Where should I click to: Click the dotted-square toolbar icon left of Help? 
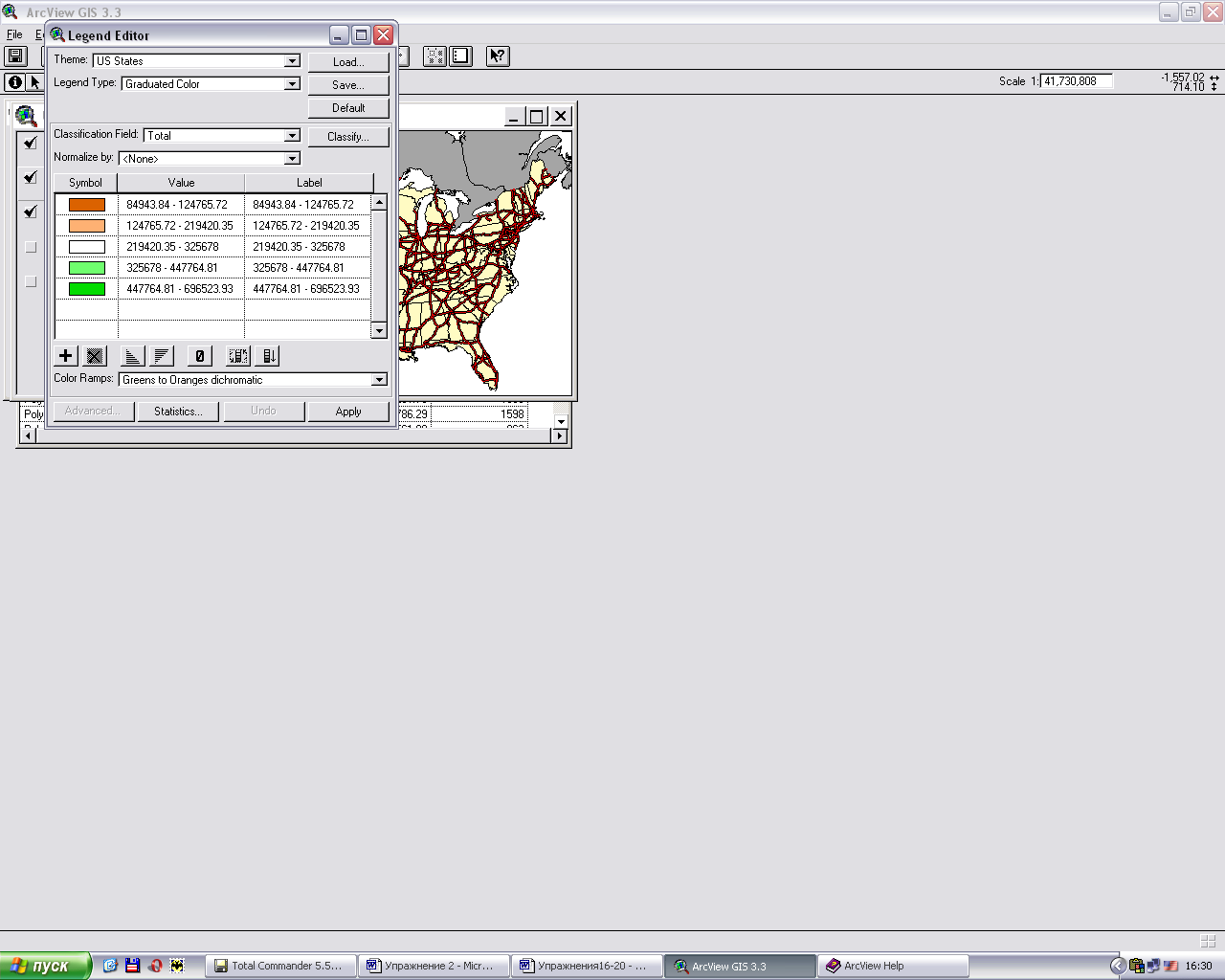[x=434, y=56]
